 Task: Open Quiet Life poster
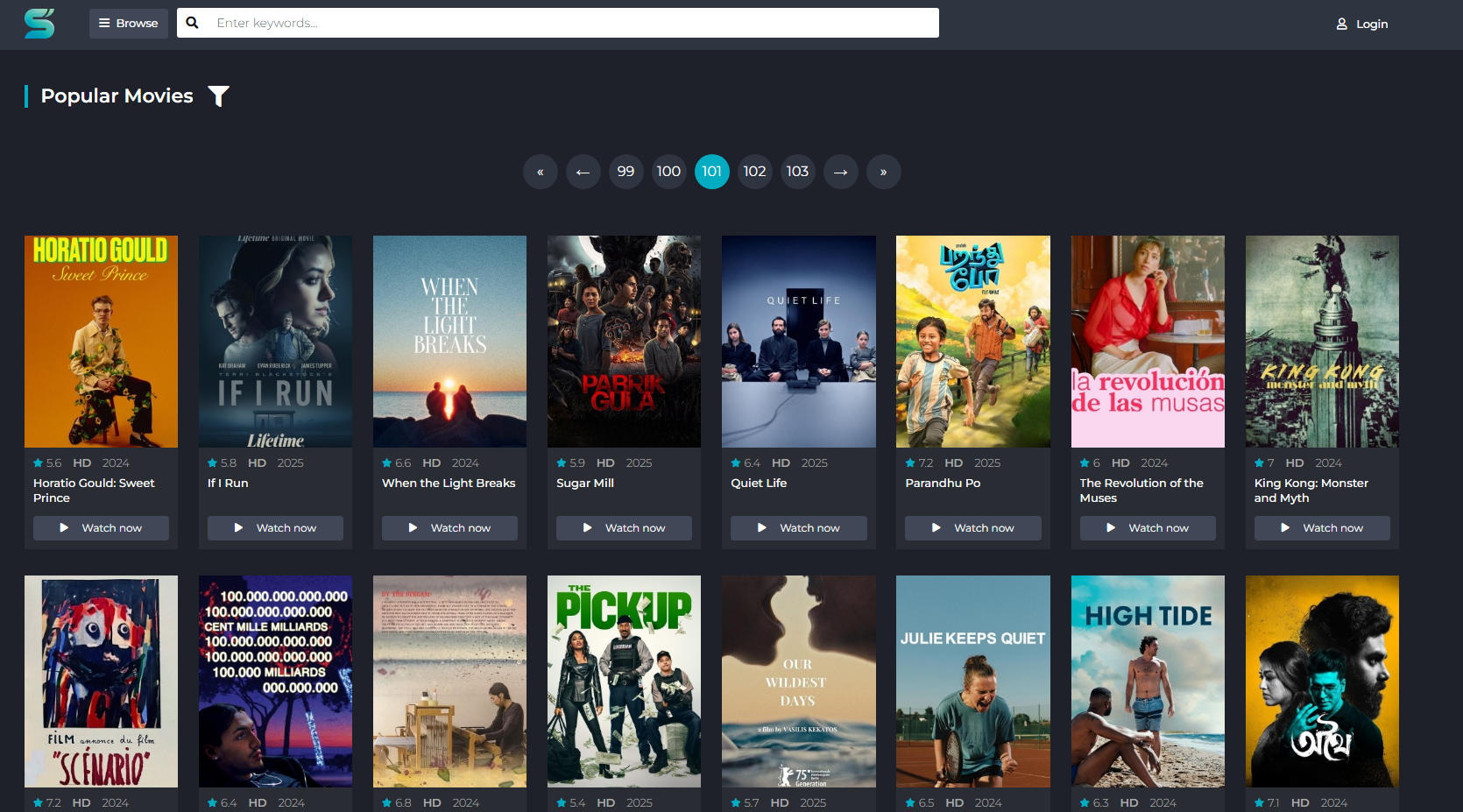tap(799, 342)
